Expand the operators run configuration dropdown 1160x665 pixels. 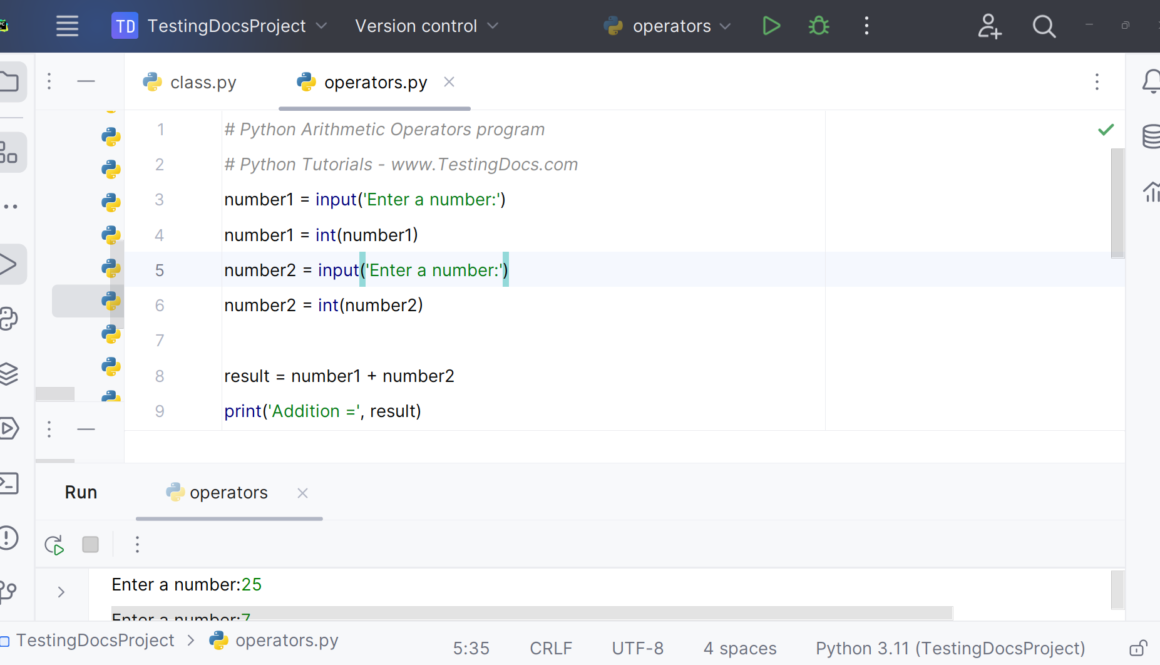pyautogui.click(x=670, y=26)
